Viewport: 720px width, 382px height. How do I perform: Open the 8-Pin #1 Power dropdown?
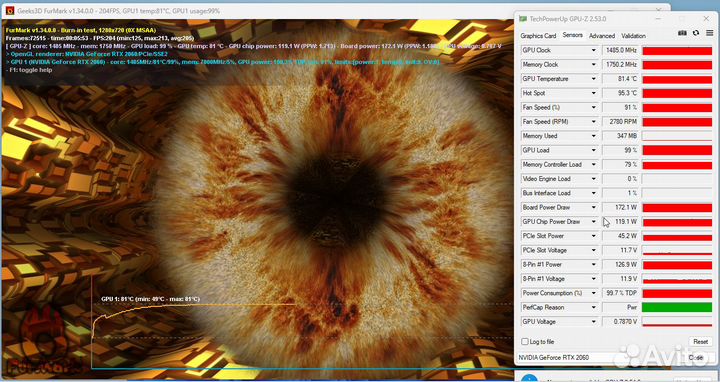(x=593, y=264)
